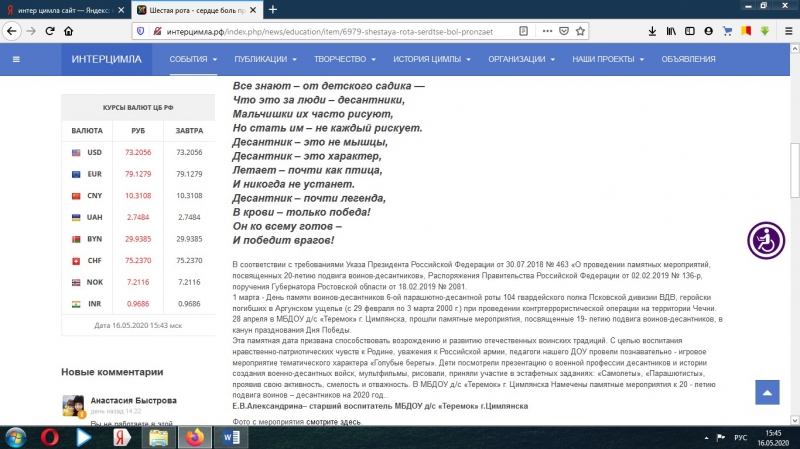This screenshot has width=800, height=449.
Task: Expand the НАШИ ПРОЕКТЫ menu
Action: pos(608,59)
